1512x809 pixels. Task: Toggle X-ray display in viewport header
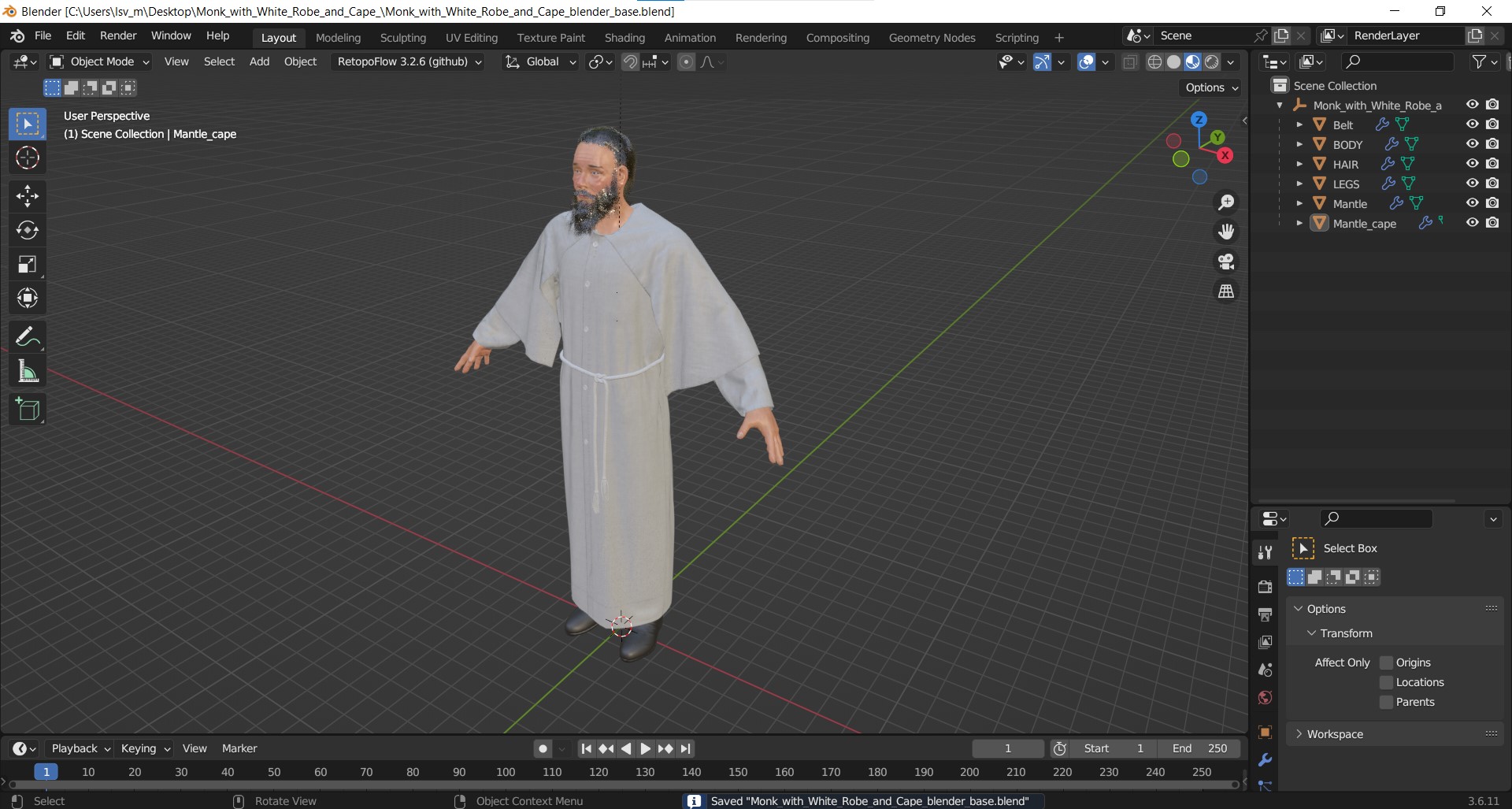(x=1130, y=62)
